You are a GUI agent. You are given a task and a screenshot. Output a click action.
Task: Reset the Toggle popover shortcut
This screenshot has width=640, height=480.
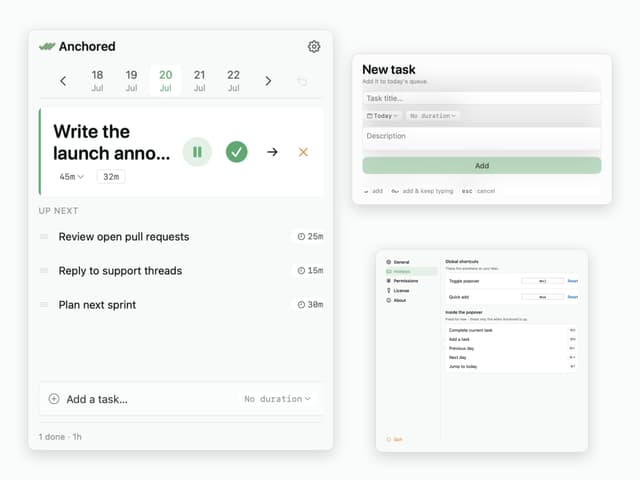[x=573, y=281]
